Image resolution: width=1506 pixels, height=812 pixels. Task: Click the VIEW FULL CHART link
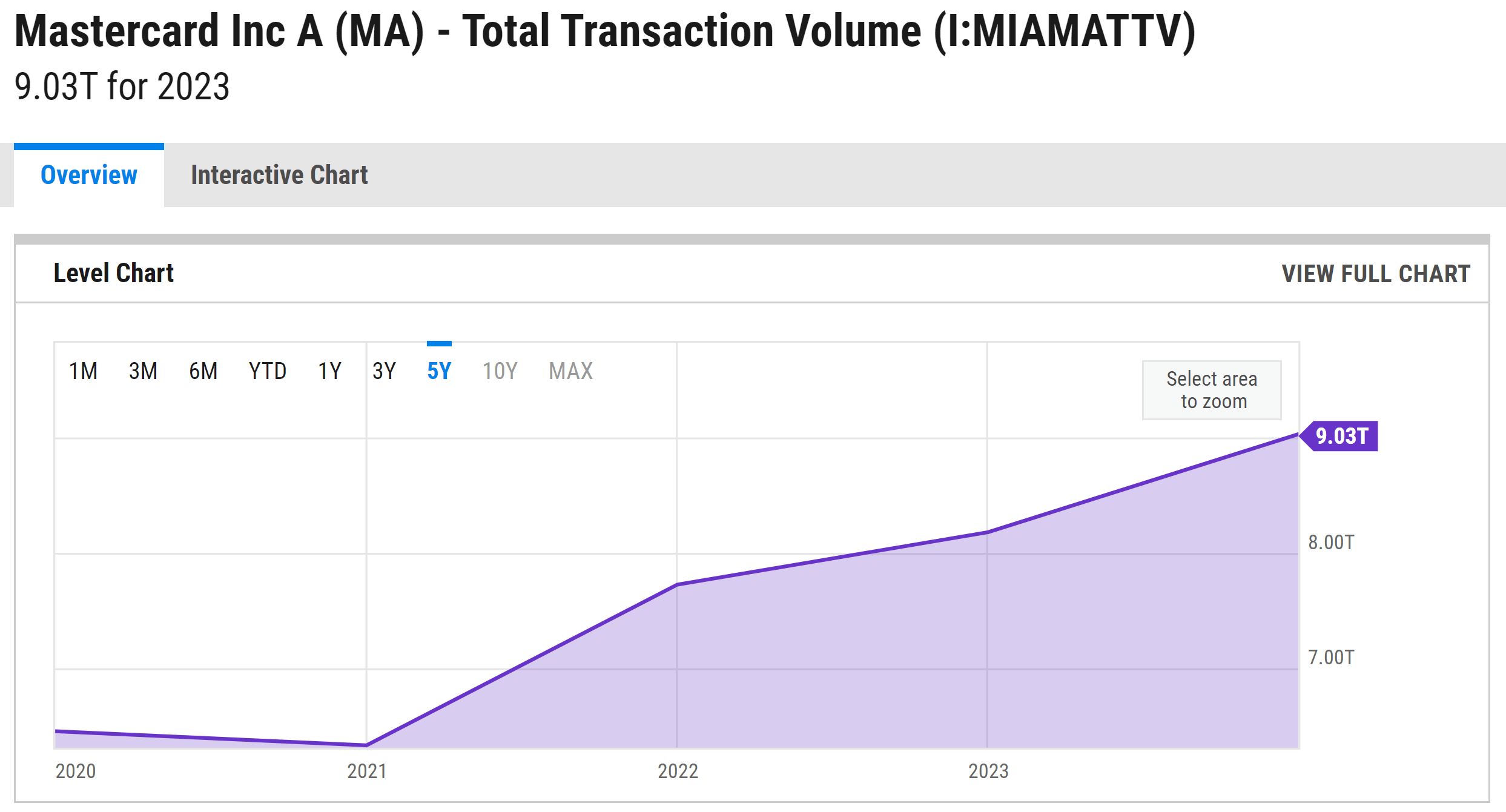pyautogui.click(x=1375, y=274)
